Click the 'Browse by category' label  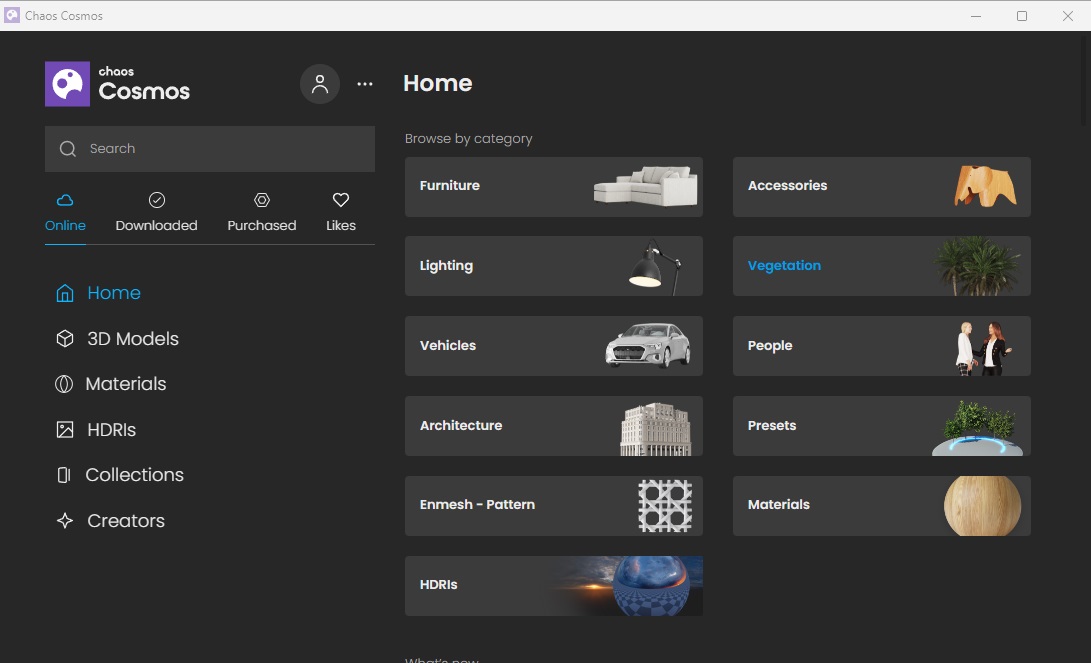(x=469, y=138)
